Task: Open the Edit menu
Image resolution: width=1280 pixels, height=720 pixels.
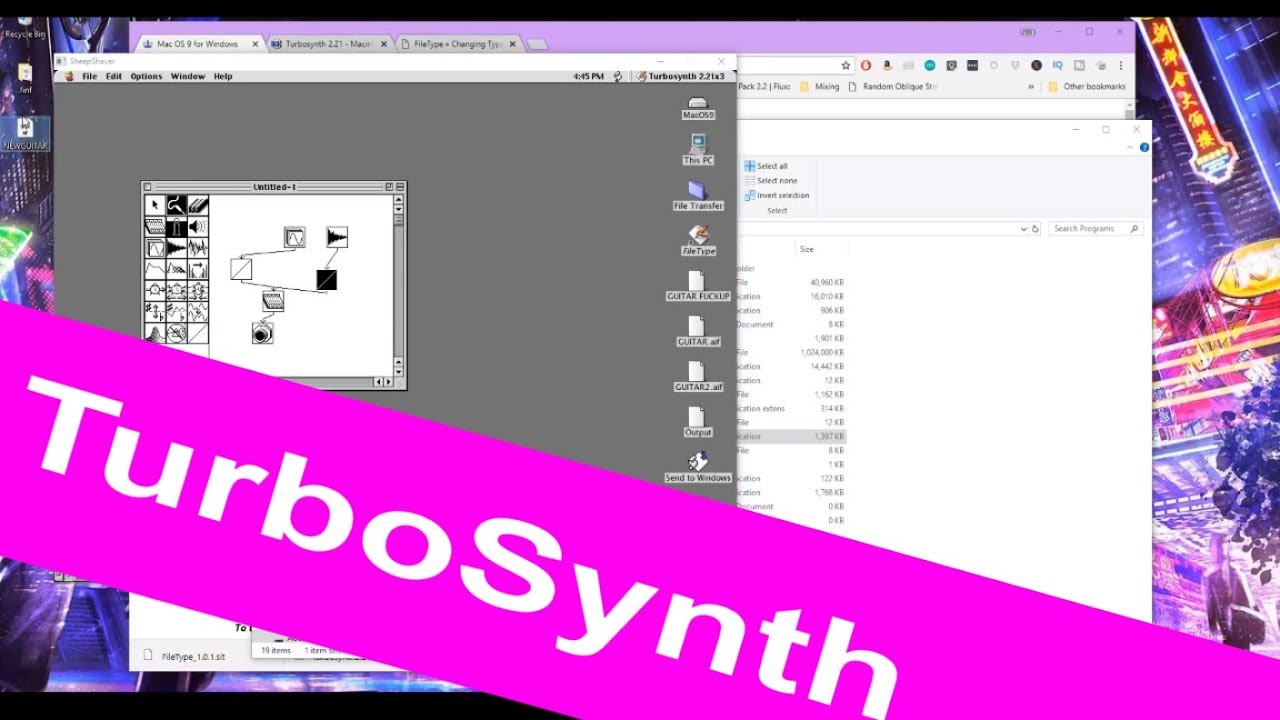Action: coord(114,76)
